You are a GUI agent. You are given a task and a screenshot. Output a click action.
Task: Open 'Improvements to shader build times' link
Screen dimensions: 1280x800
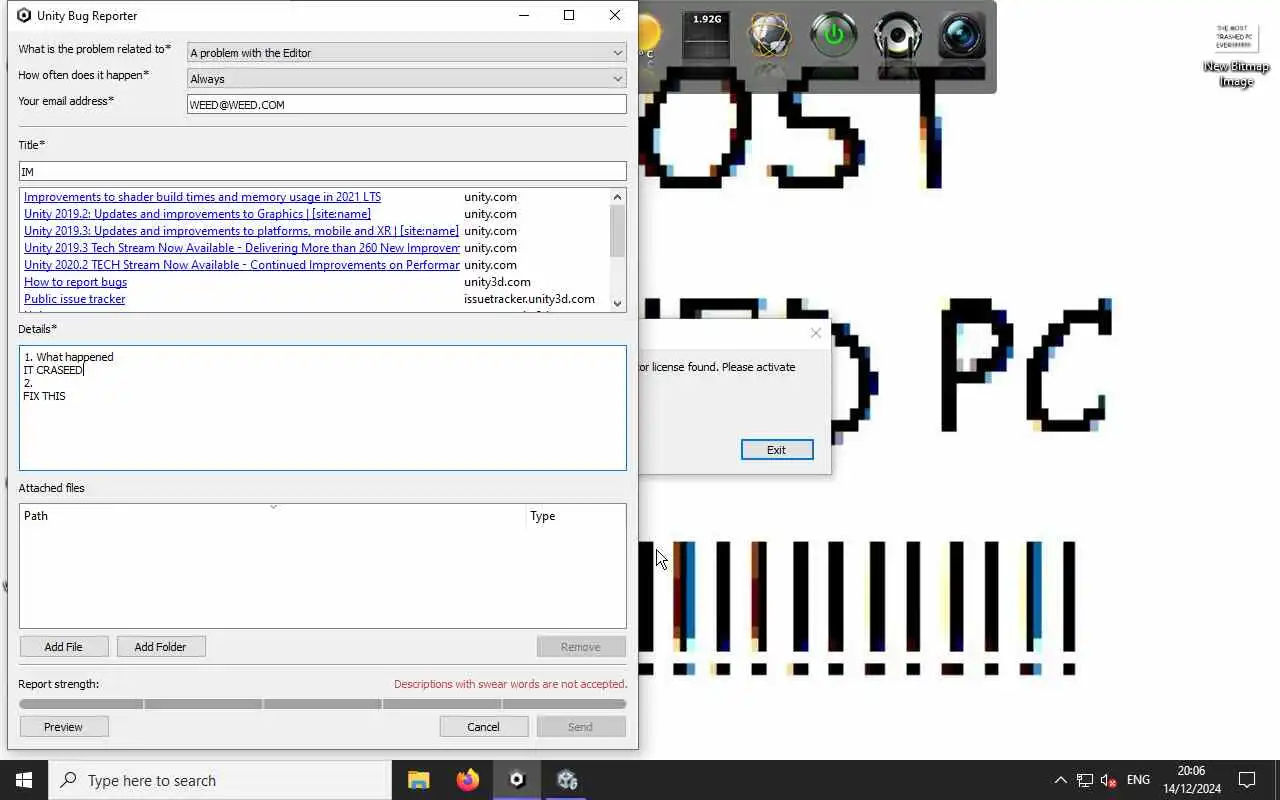coord(202,197)
